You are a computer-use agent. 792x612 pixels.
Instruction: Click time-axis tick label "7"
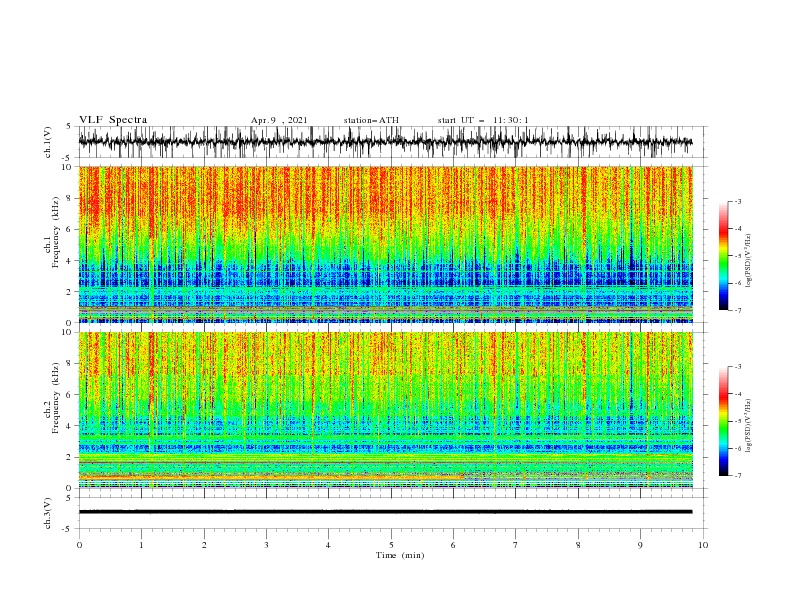coord(516,545)
